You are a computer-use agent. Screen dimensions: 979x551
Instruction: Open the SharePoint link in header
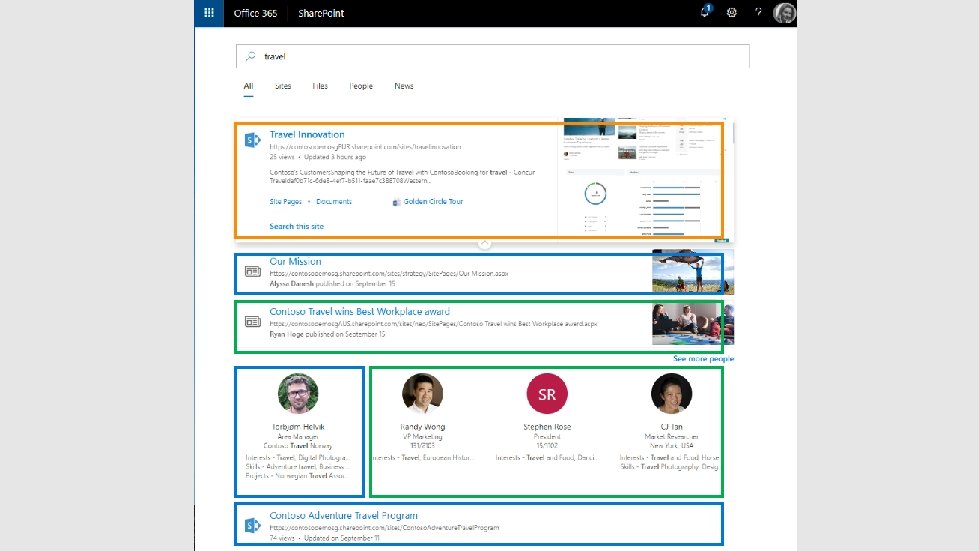(x=321, y=13)
